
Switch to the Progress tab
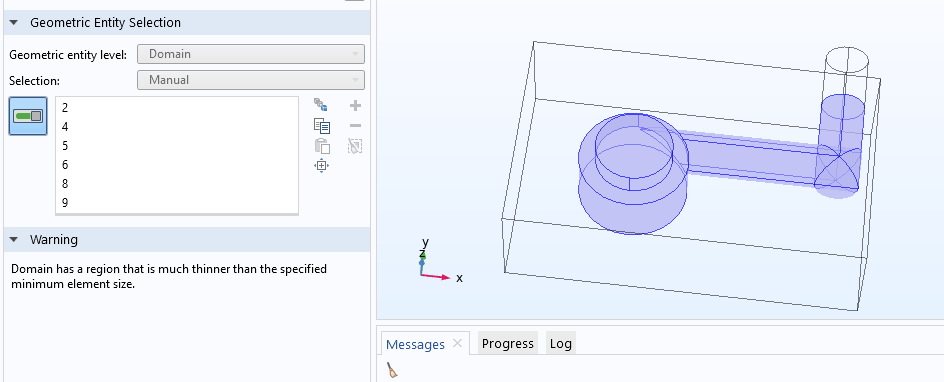coord(508,343)
